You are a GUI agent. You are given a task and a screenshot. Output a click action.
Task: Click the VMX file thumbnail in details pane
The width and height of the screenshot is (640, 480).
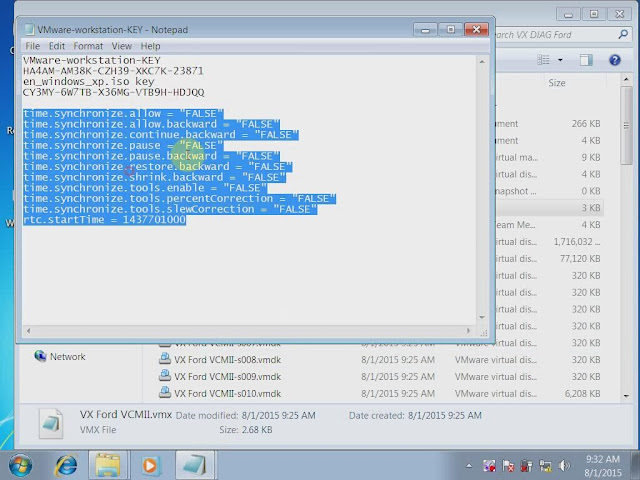tap(51, 423)
